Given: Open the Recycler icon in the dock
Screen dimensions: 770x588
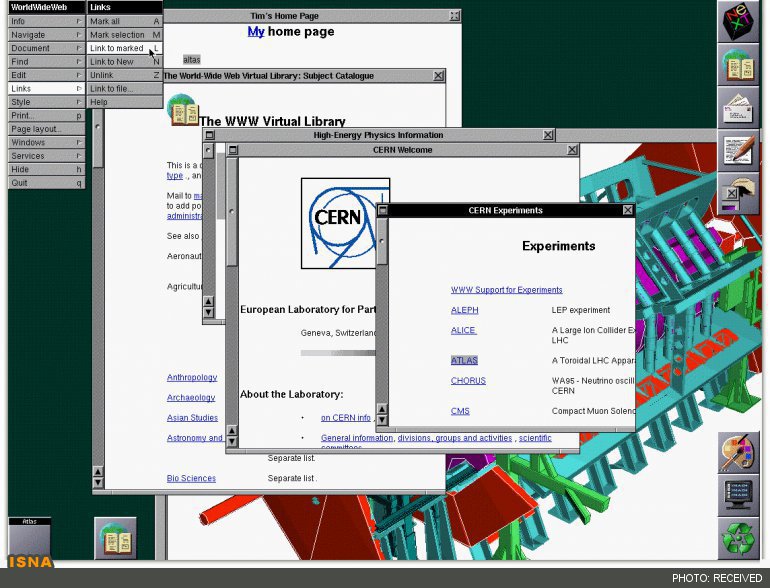Looking at the screenshot, I should pos(739,538).
